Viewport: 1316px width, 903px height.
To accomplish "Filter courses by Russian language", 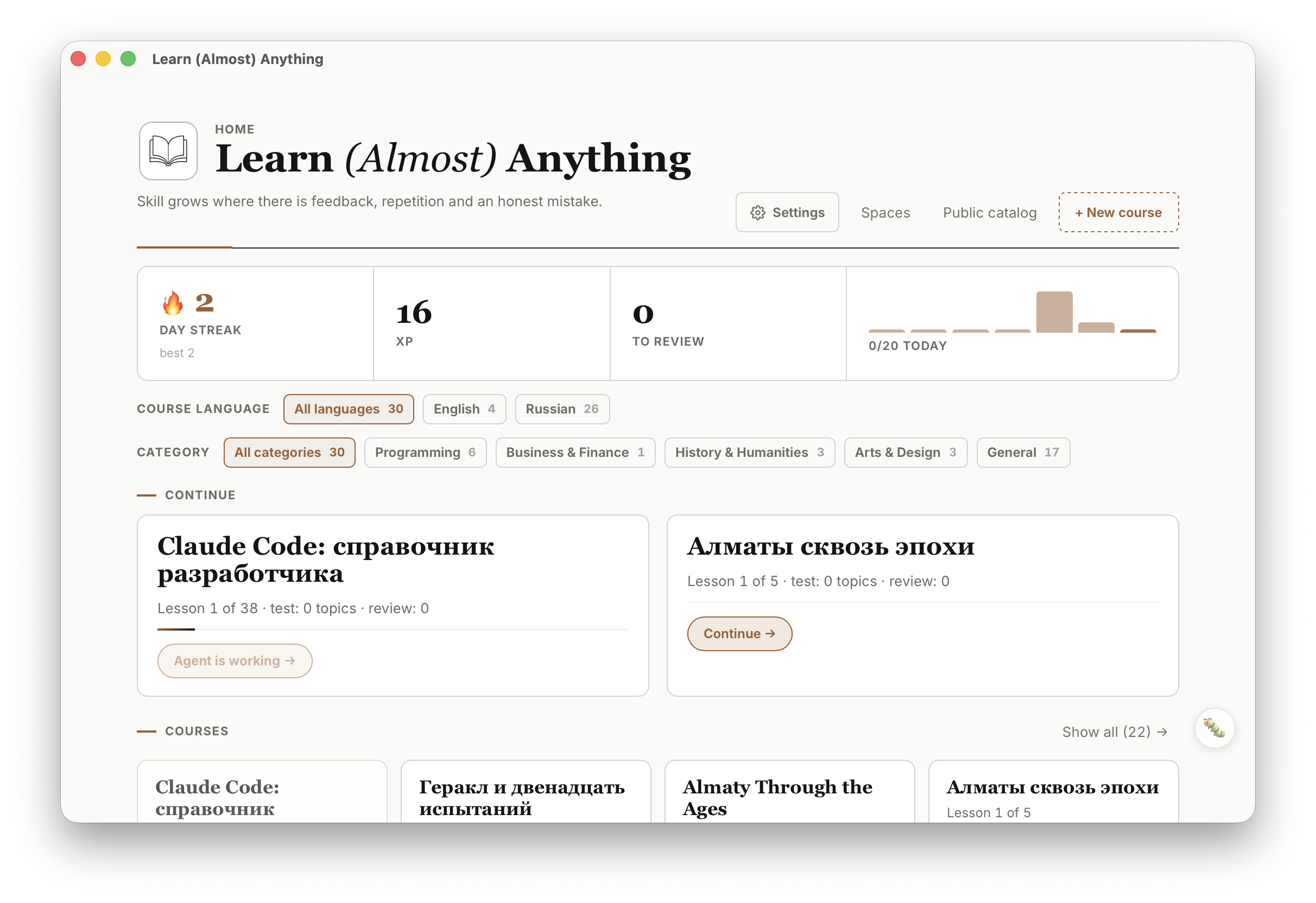I will (562, 409).
